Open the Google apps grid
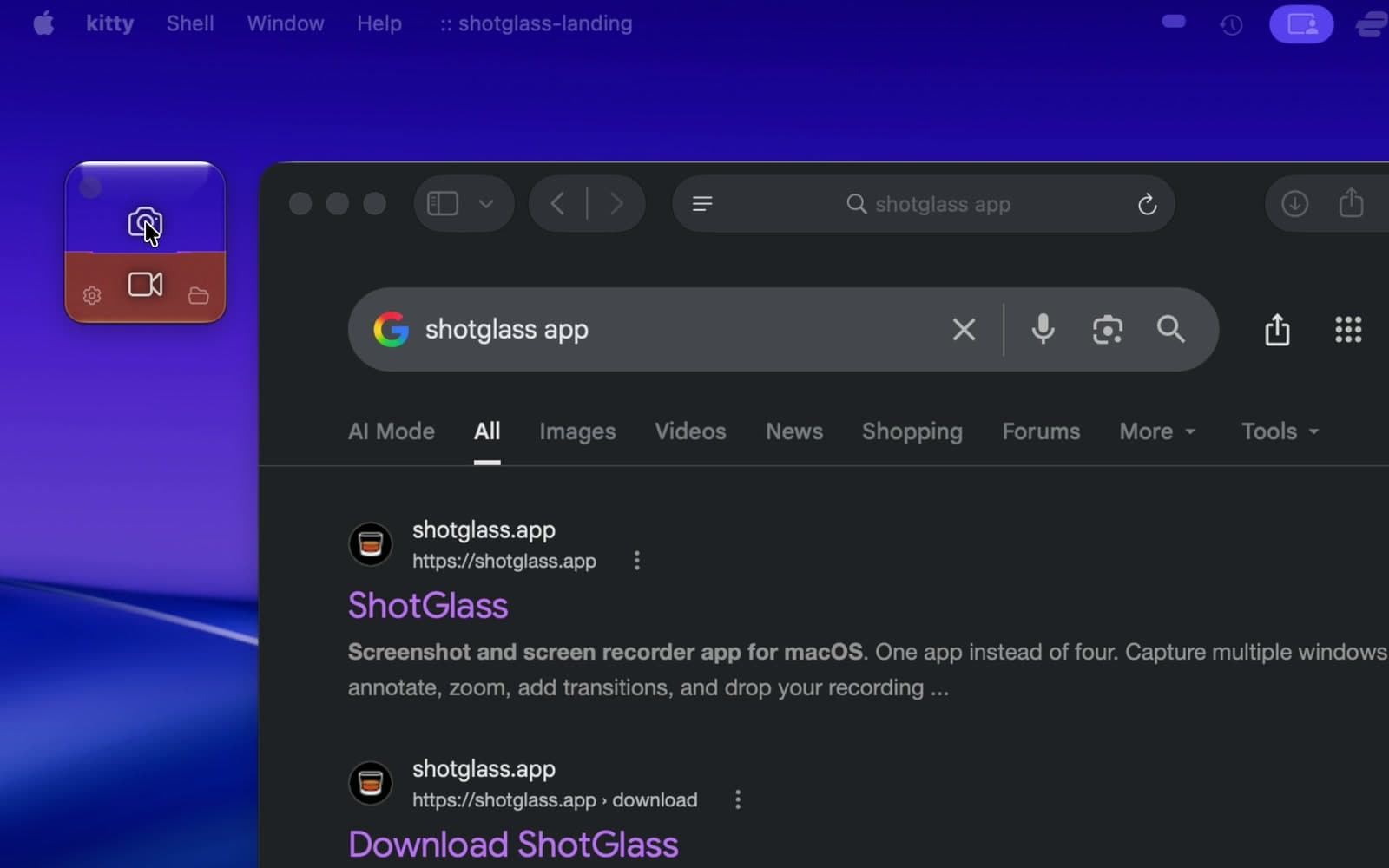Image resolution: width=1389 pixels, height=868 pixels. tap(1348, 330)
